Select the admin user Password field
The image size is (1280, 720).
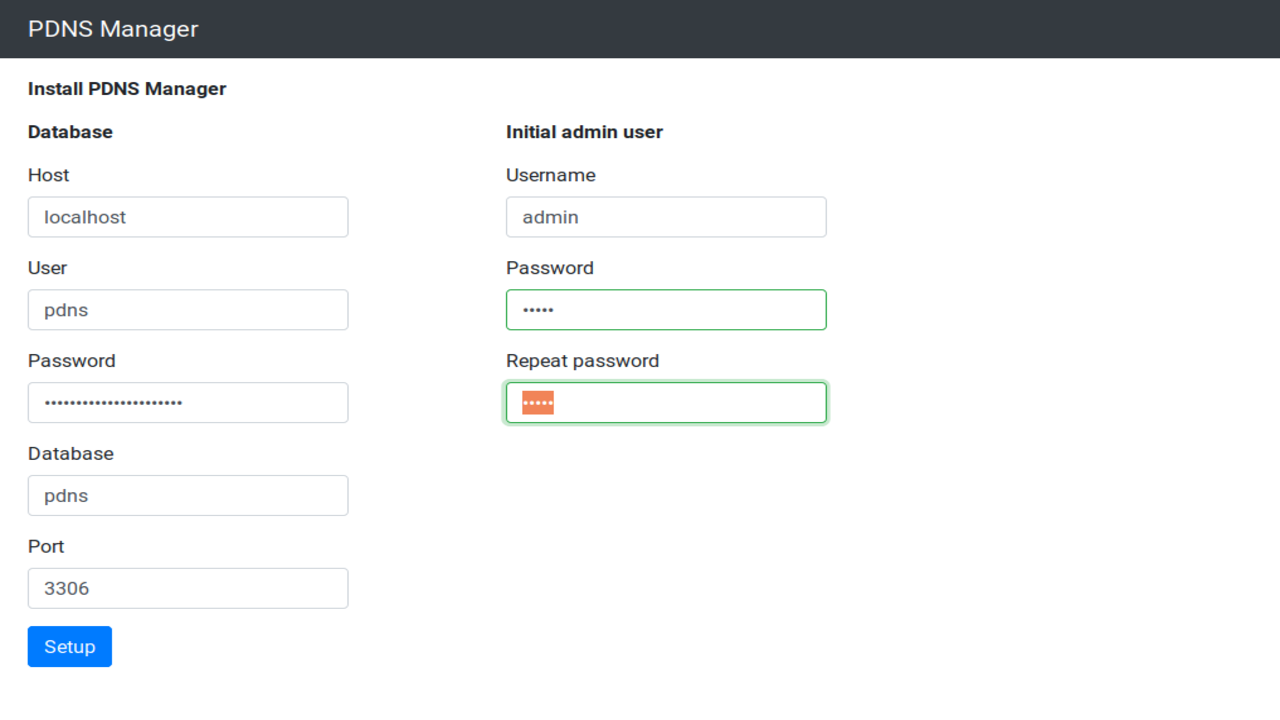pyautogui.click(x=666, y=310)
